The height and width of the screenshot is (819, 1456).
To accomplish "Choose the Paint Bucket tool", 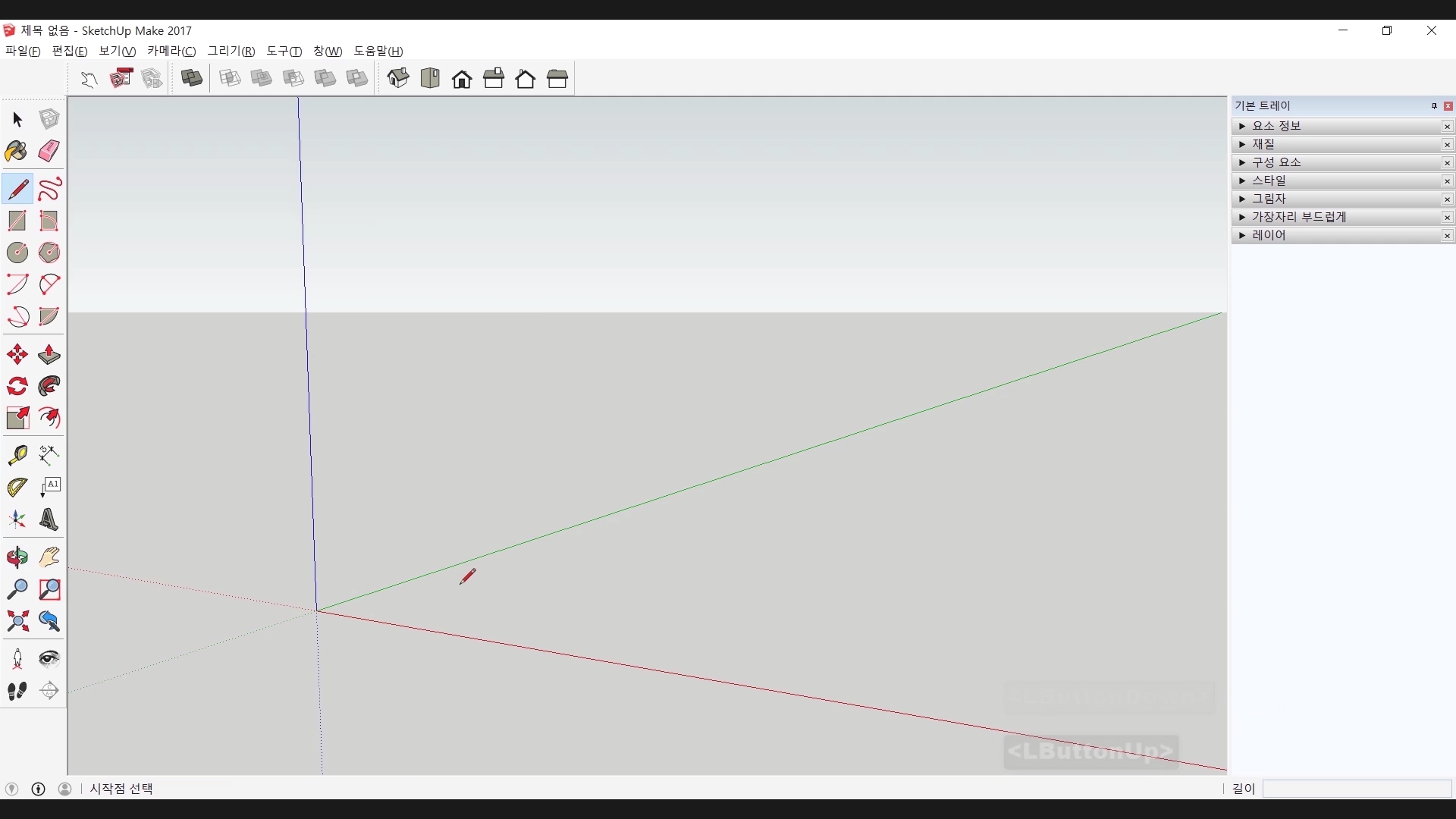I will tap(17, 151).
